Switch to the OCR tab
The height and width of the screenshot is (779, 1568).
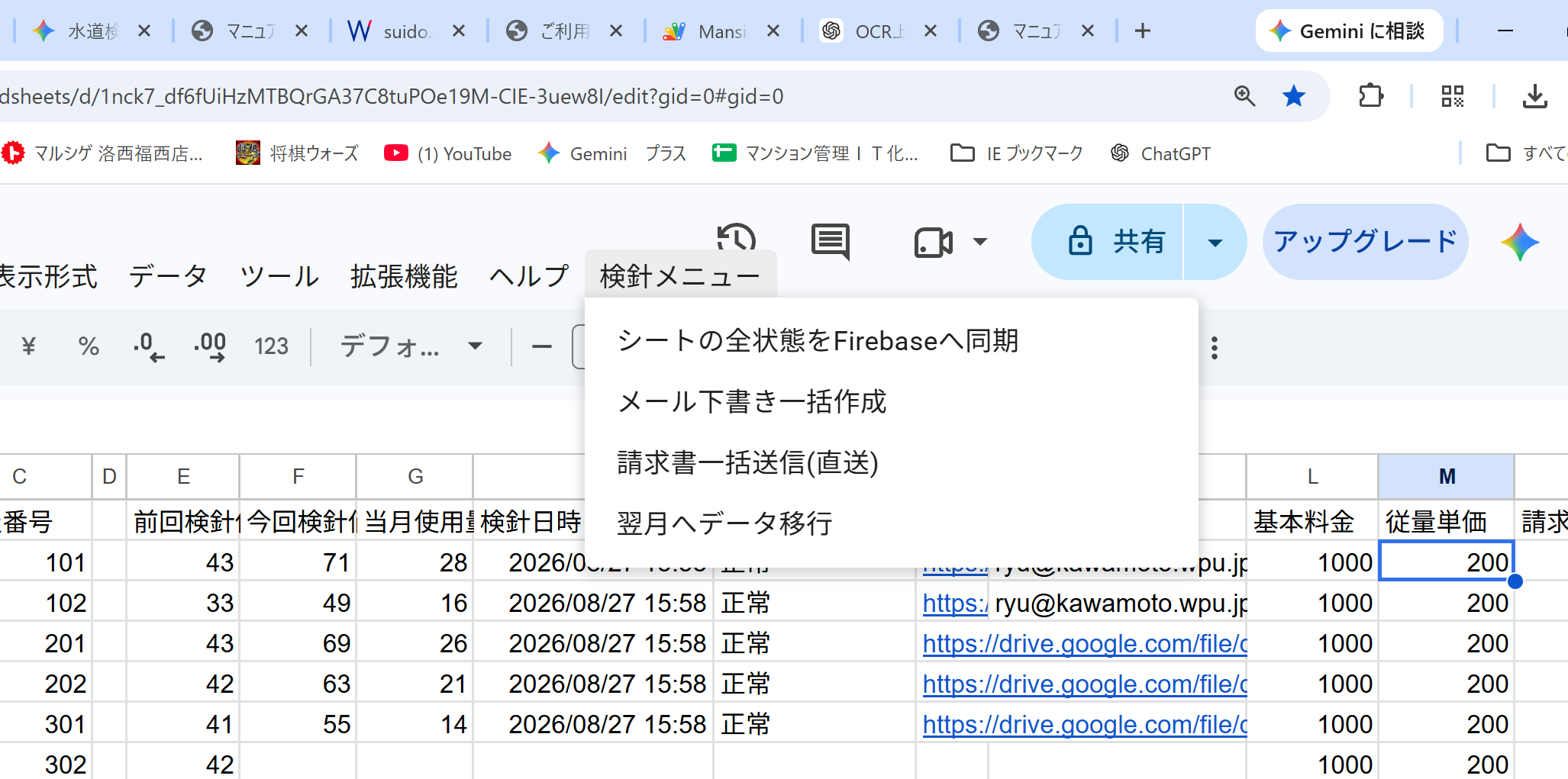879,31
